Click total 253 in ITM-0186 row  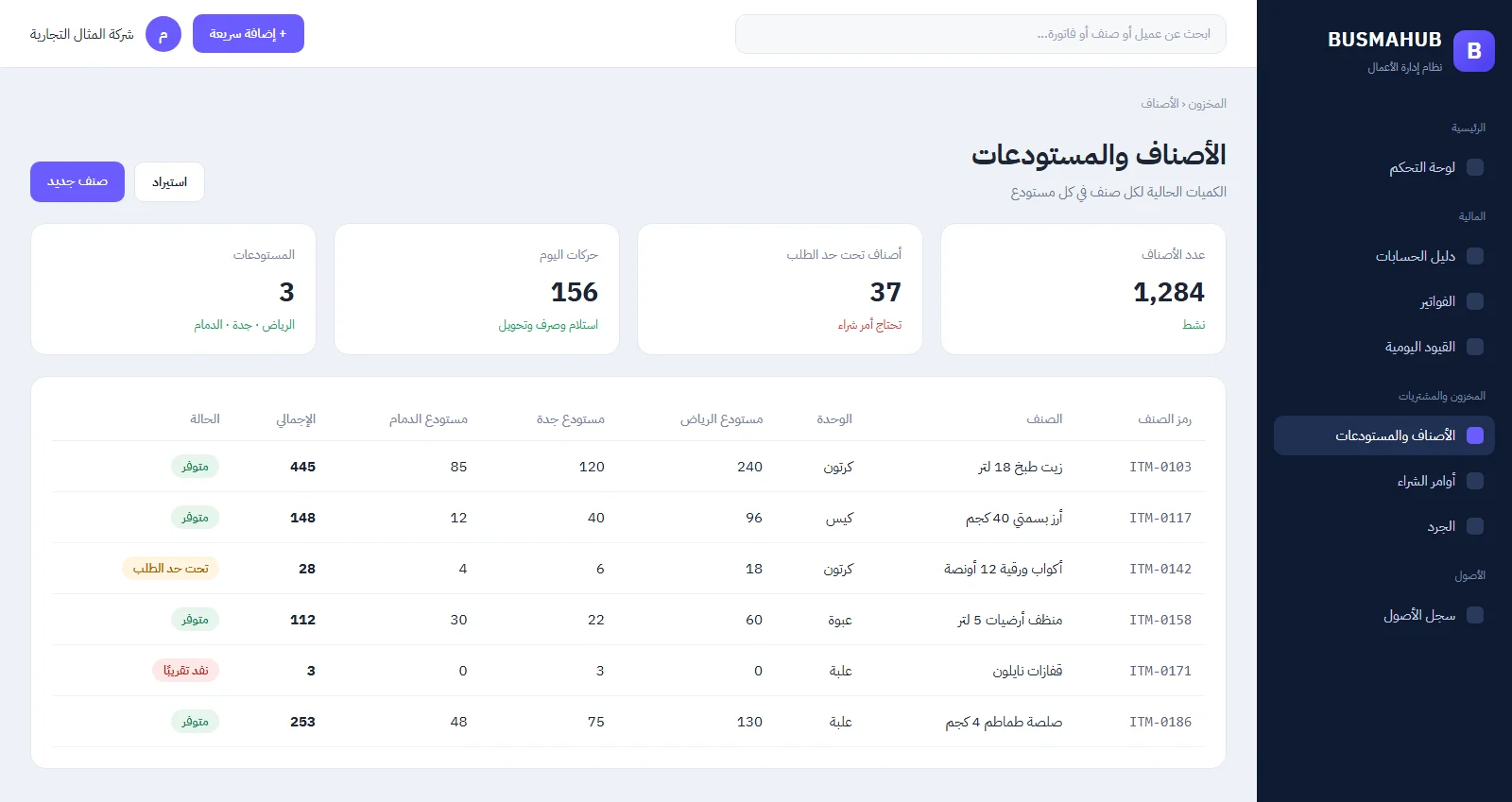(x=302, y=722)
